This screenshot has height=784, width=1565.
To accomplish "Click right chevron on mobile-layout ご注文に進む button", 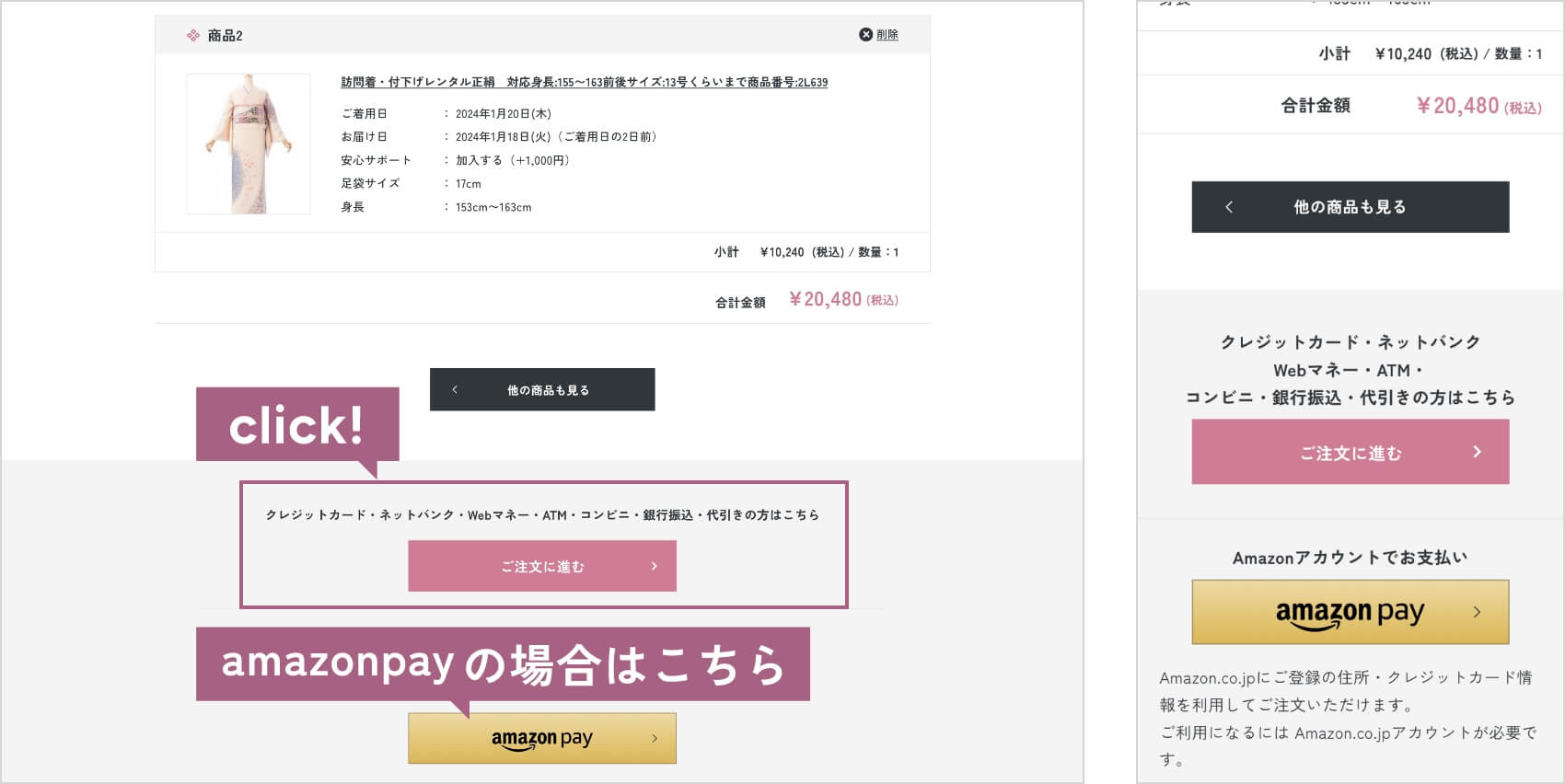I will click(1477, 452).
